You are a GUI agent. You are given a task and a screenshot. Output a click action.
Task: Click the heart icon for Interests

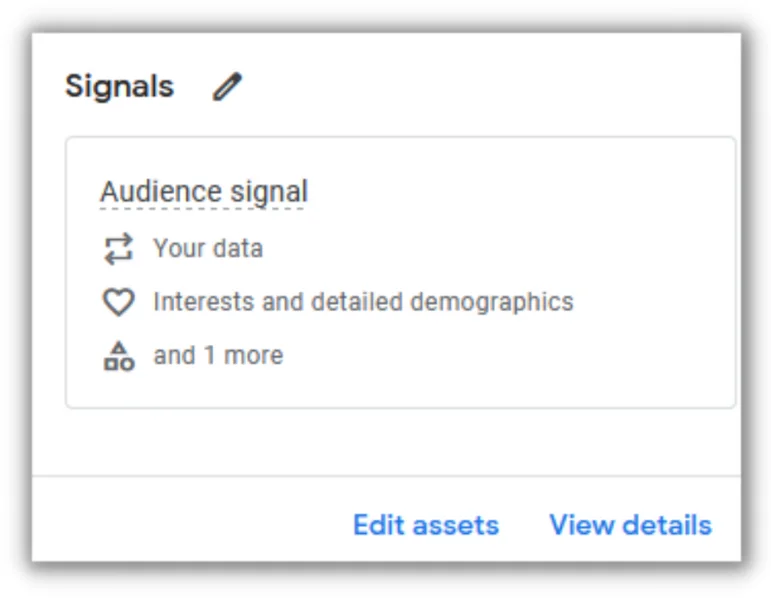[x=119, y=301]
